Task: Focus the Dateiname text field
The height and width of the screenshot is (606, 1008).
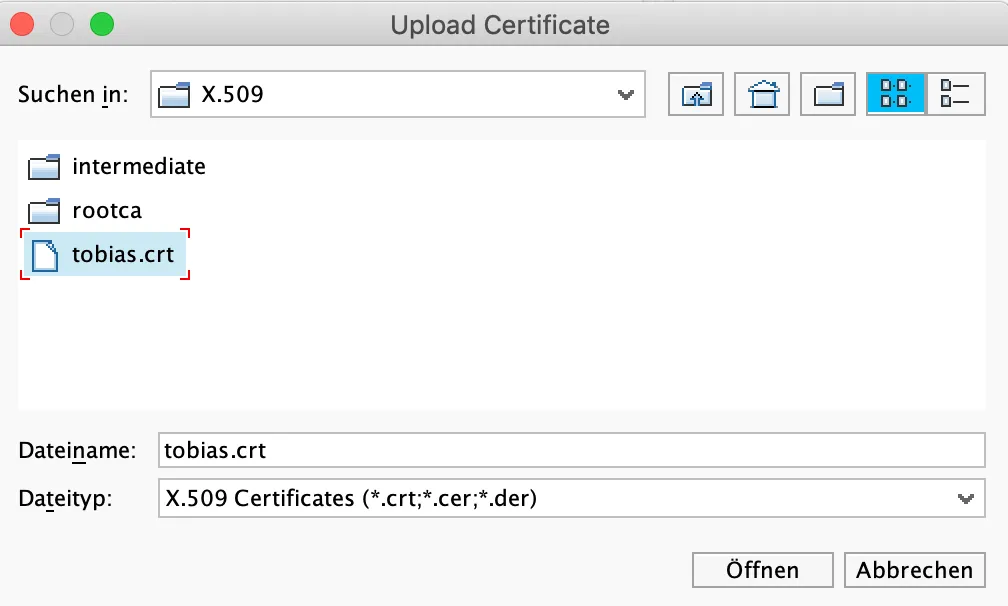Action: 571,450
